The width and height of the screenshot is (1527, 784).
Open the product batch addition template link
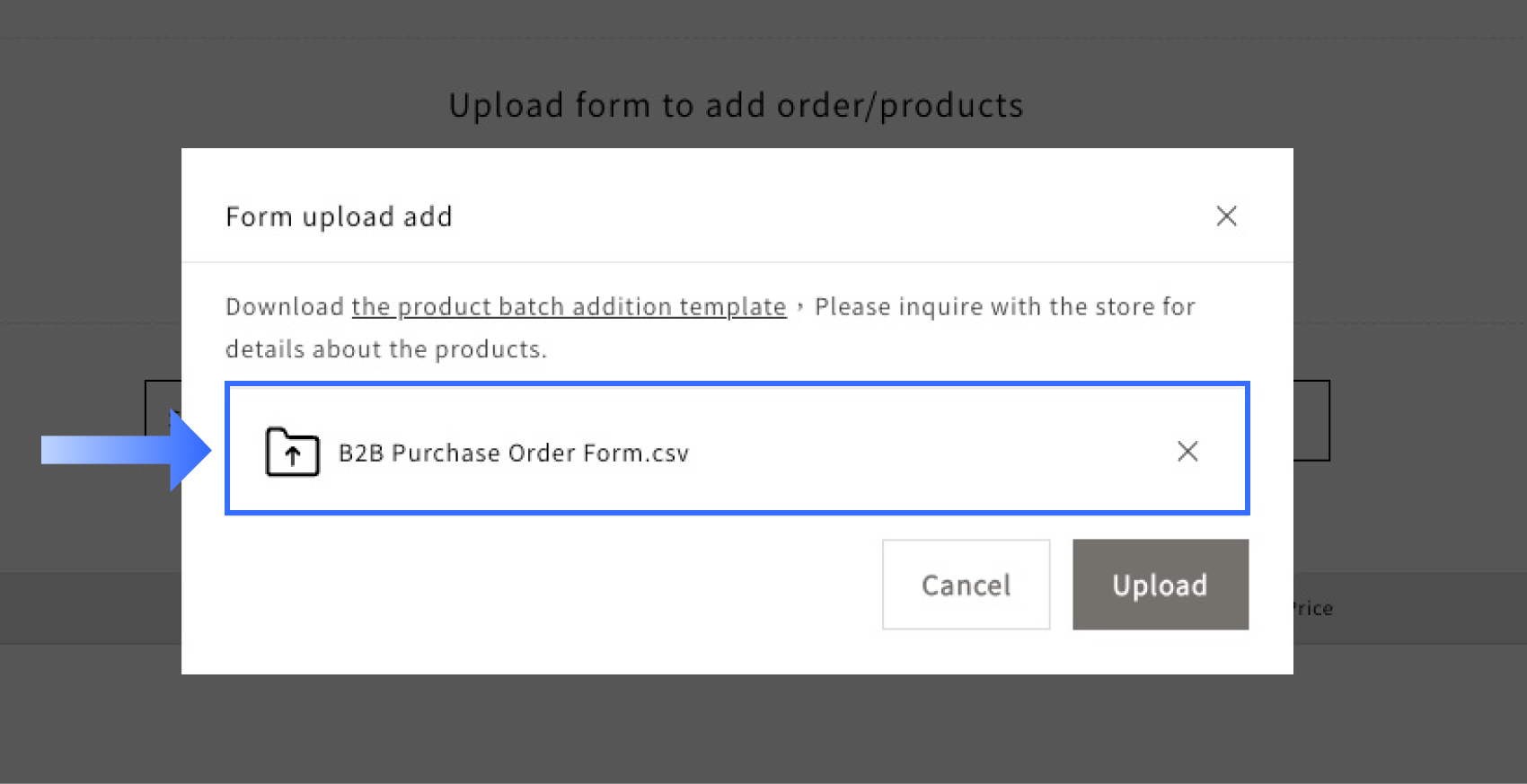pyautogui.click(x=569, y=307)
